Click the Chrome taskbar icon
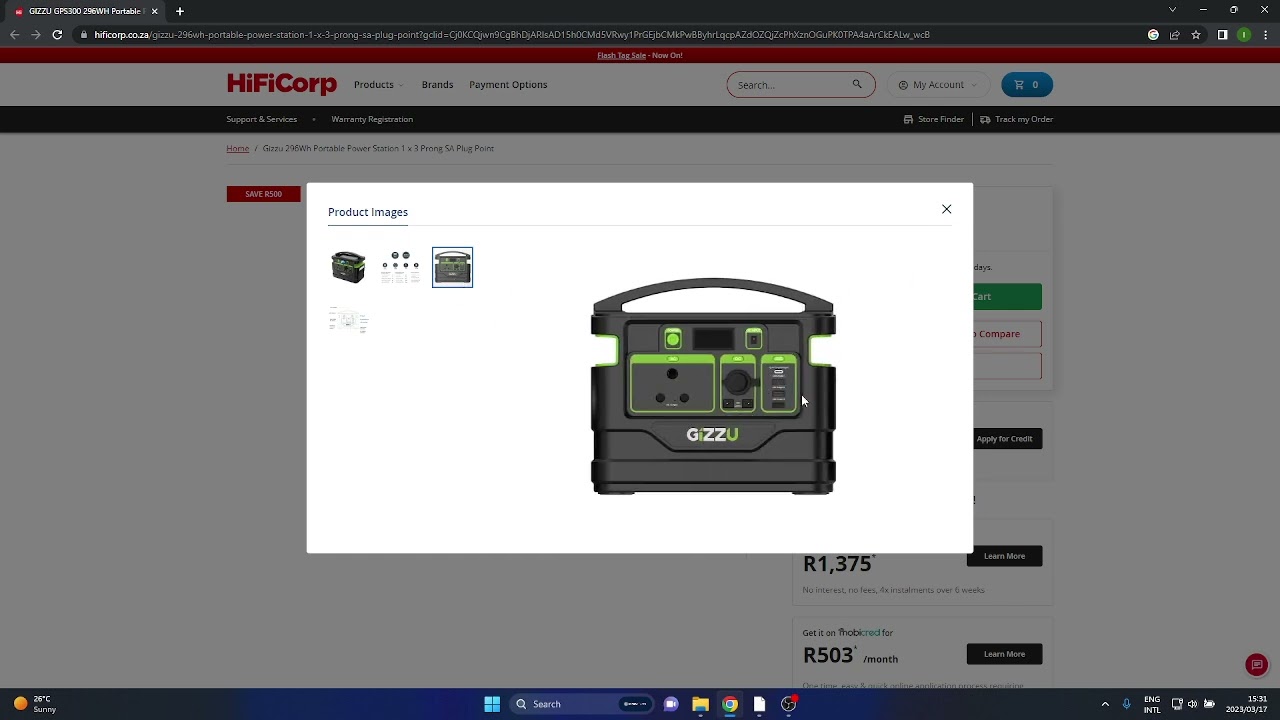Image resolution: width=1280 pixels, height=720 pixels. point(730,704)
